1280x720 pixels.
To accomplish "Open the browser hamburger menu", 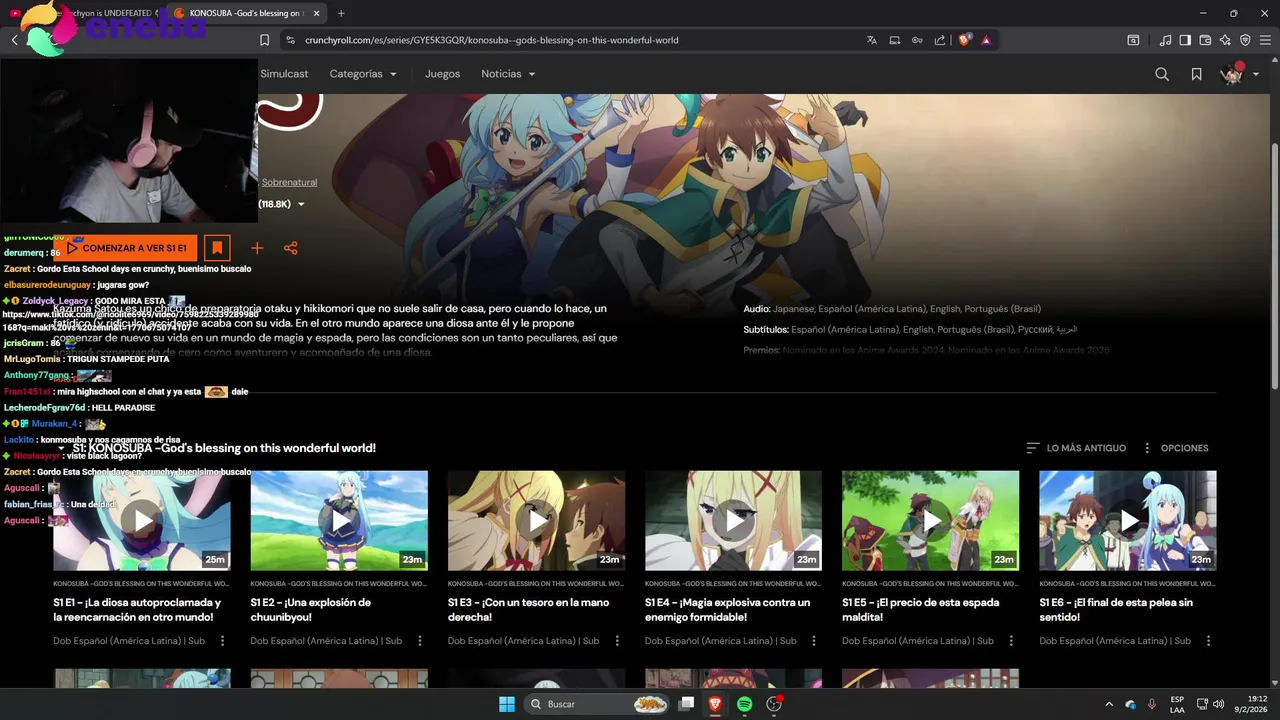I will [1265, 40].
